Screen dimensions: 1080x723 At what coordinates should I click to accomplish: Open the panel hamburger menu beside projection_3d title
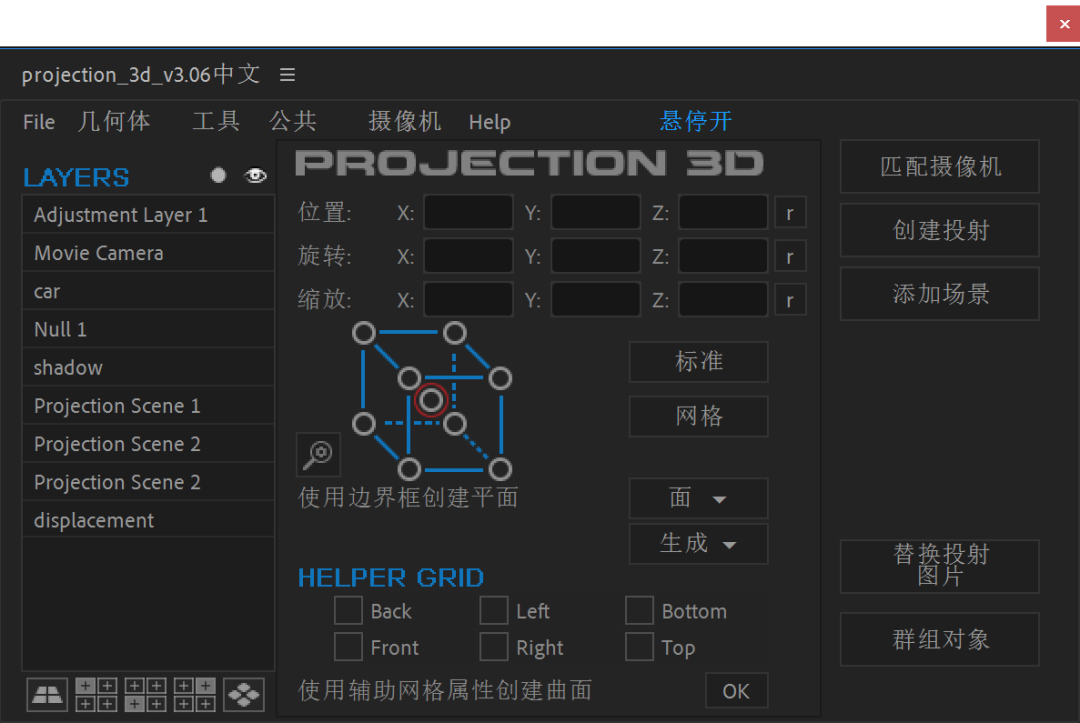[287, 74]
